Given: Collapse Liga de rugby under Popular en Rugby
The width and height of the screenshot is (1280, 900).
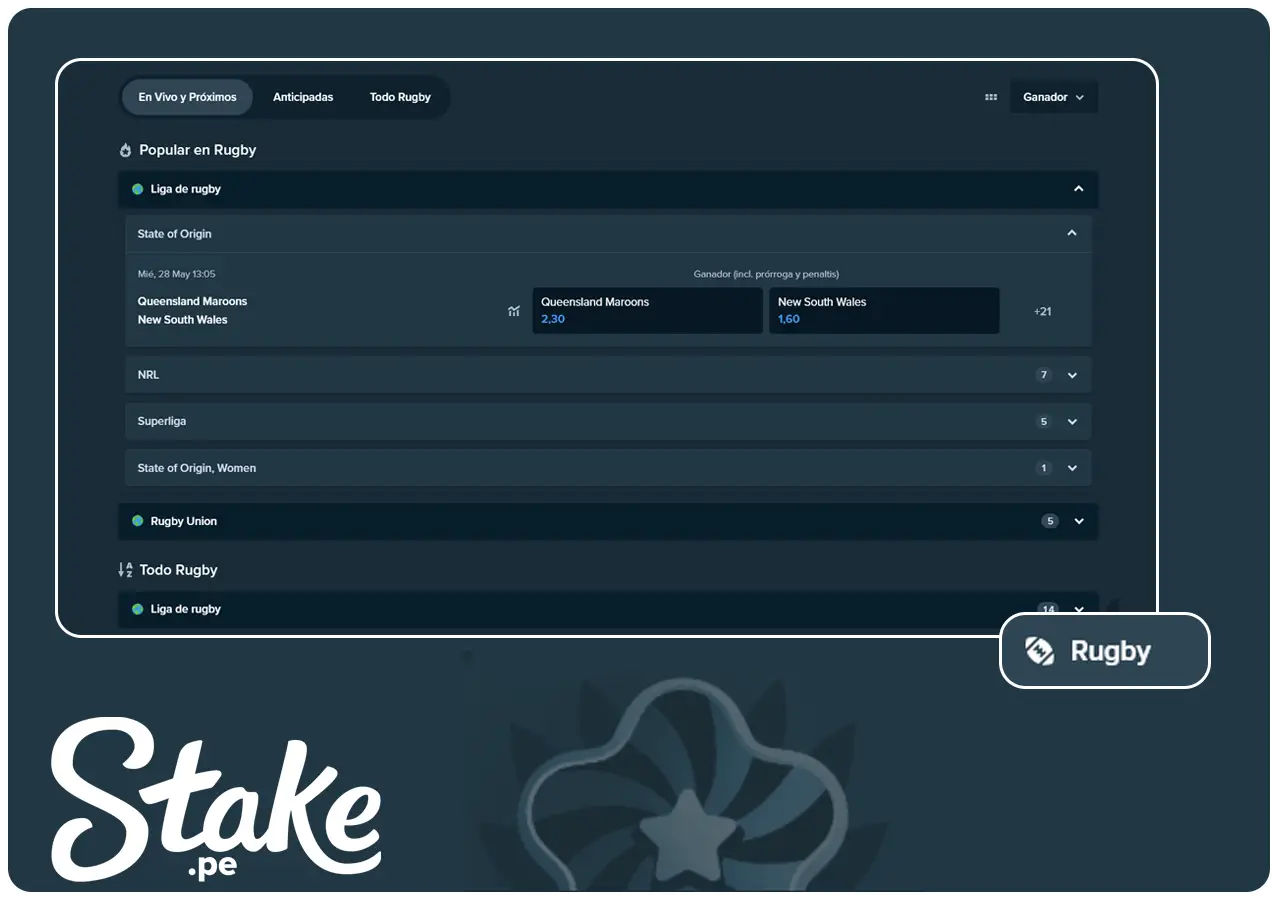Looking at the screenshot, I should pos(1079,189).
